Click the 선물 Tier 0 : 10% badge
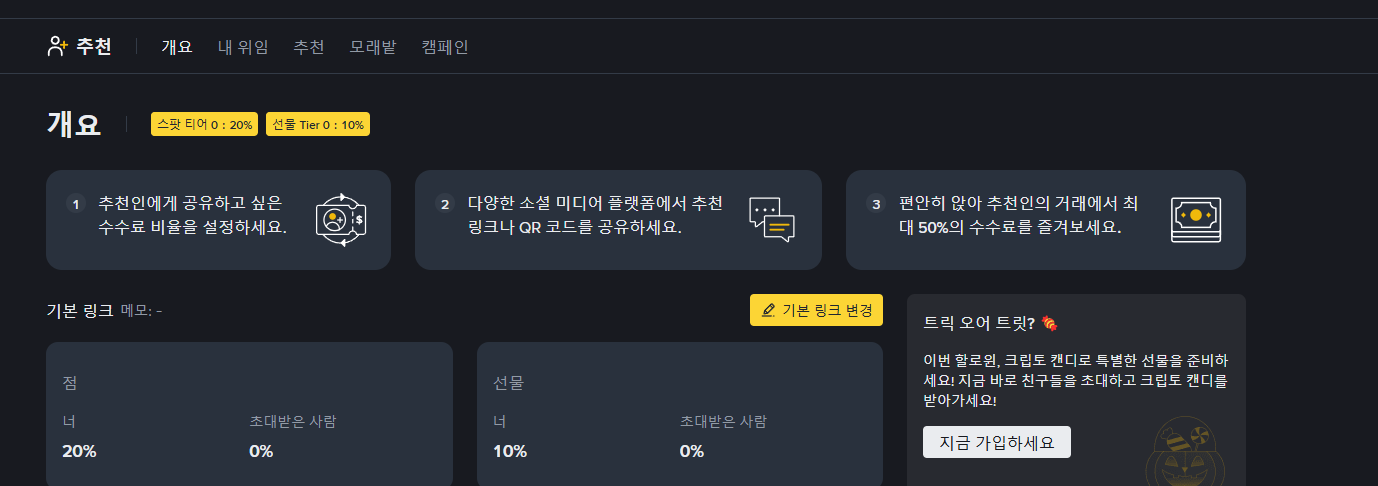 [318, 125]
